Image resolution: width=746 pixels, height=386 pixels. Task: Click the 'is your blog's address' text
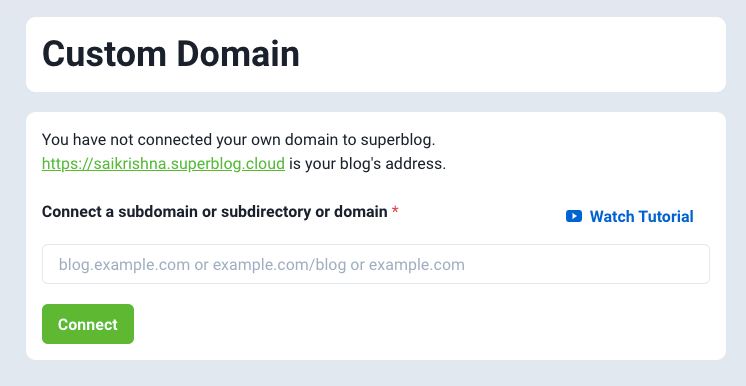[x=367, y=164]
